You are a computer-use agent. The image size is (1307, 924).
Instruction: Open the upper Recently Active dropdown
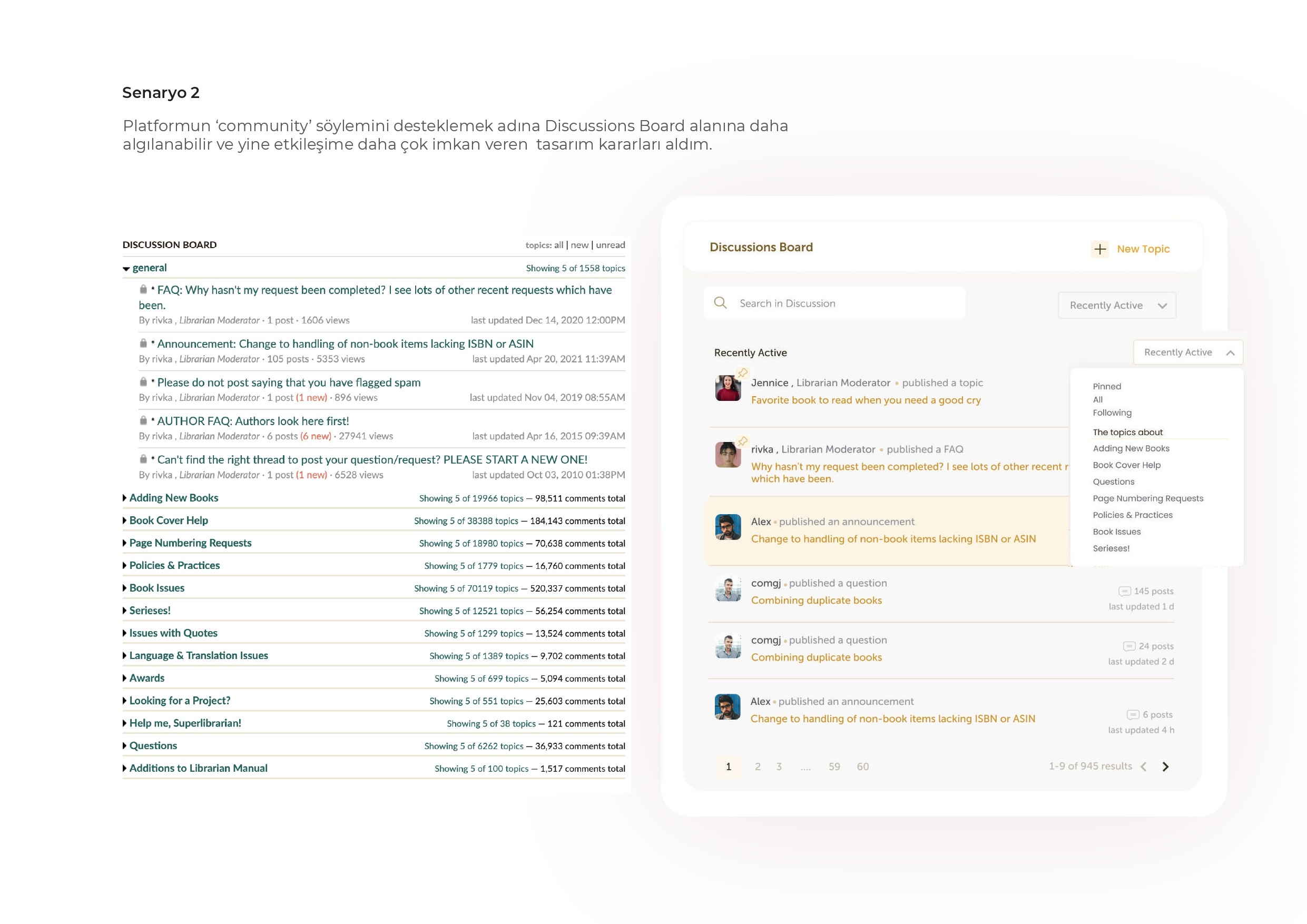[x=1116, y=306]
